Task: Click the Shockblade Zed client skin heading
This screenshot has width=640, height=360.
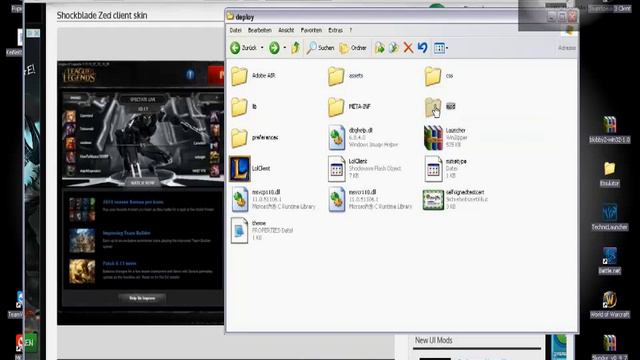Action: tap(102, 16)
